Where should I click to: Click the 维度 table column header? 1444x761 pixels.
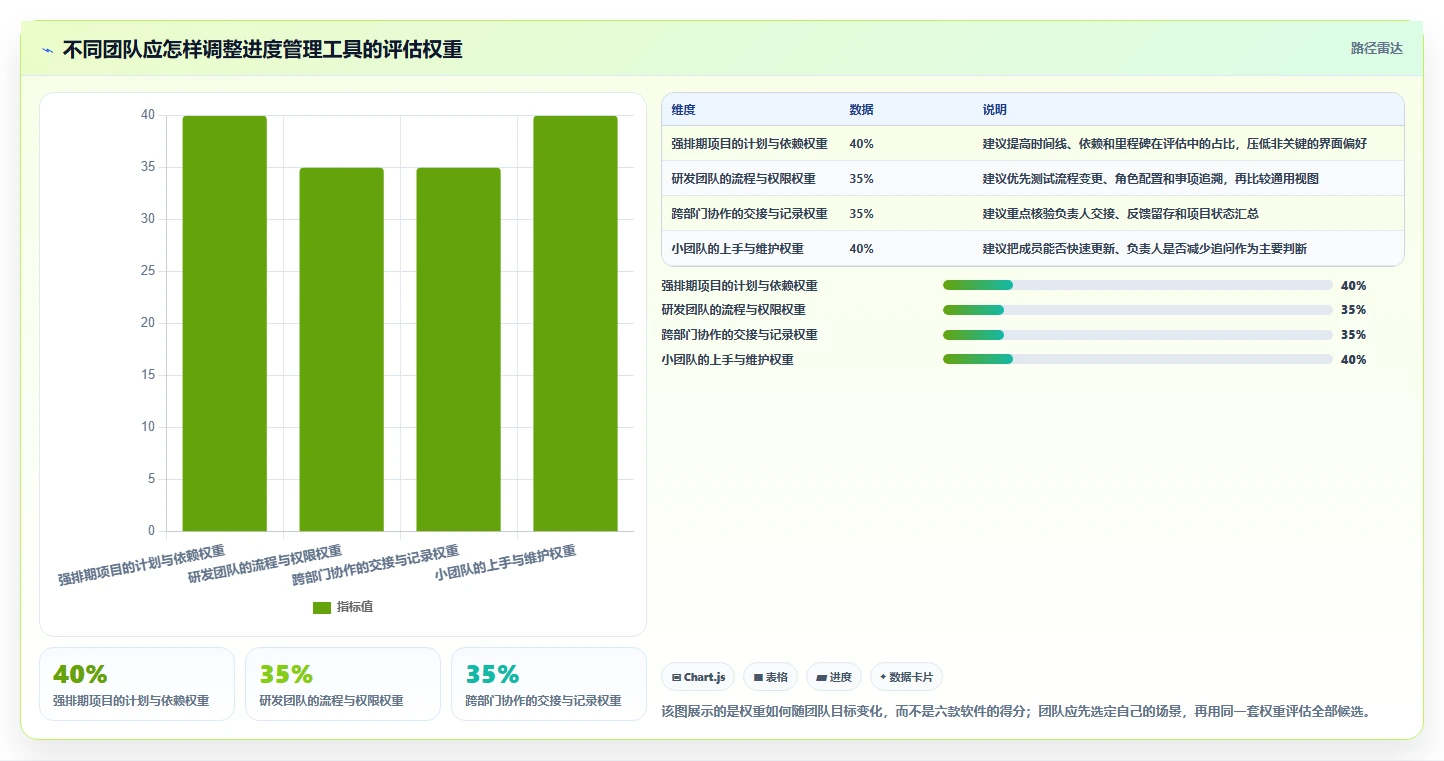[x=684, y=109]
